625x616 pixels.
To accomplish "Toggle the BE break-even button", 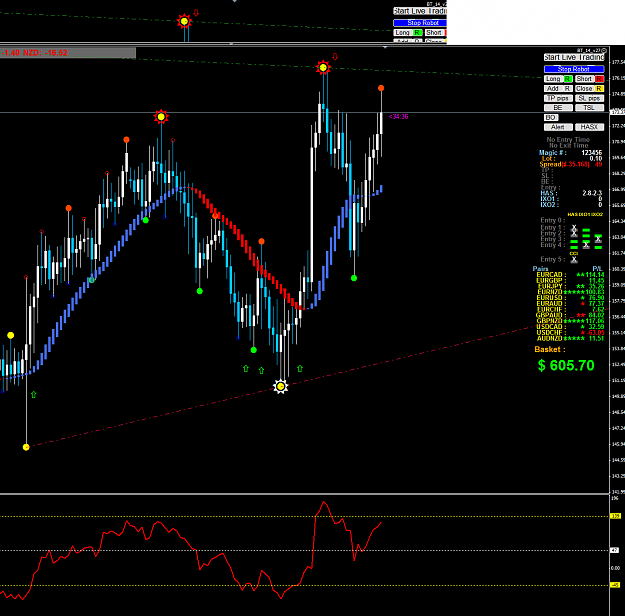I will (x=558, y=108).
